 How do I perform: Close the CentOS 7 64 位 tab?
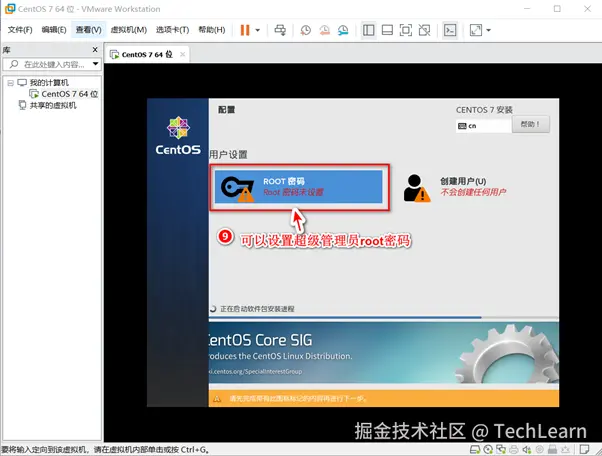[x=183, y=55]
